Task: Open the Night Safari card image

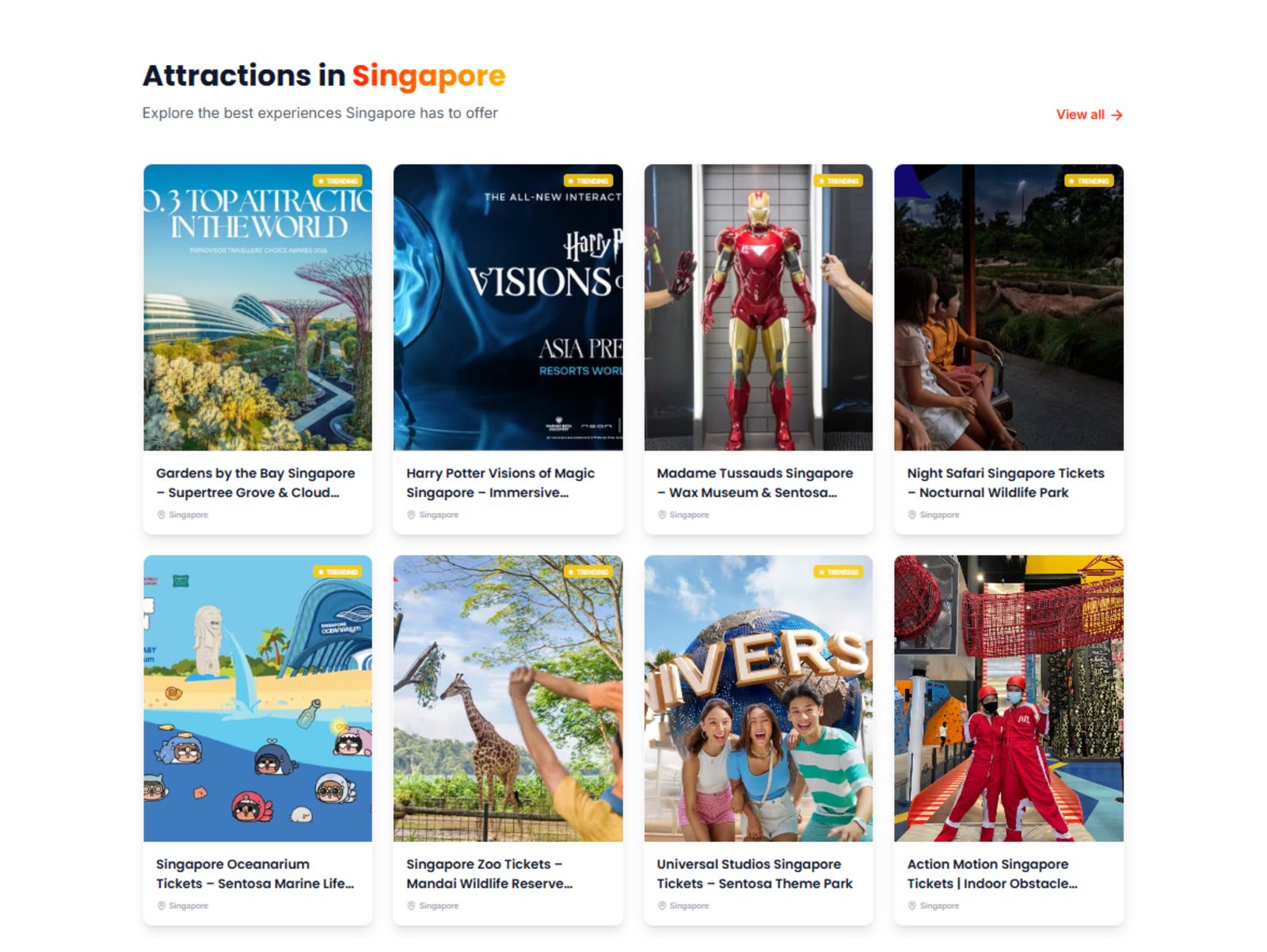Action: coord(1009,307)
